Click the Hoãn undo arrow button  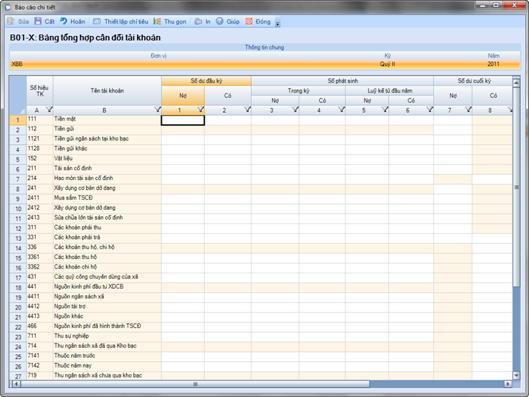click(x=73, y=22)
